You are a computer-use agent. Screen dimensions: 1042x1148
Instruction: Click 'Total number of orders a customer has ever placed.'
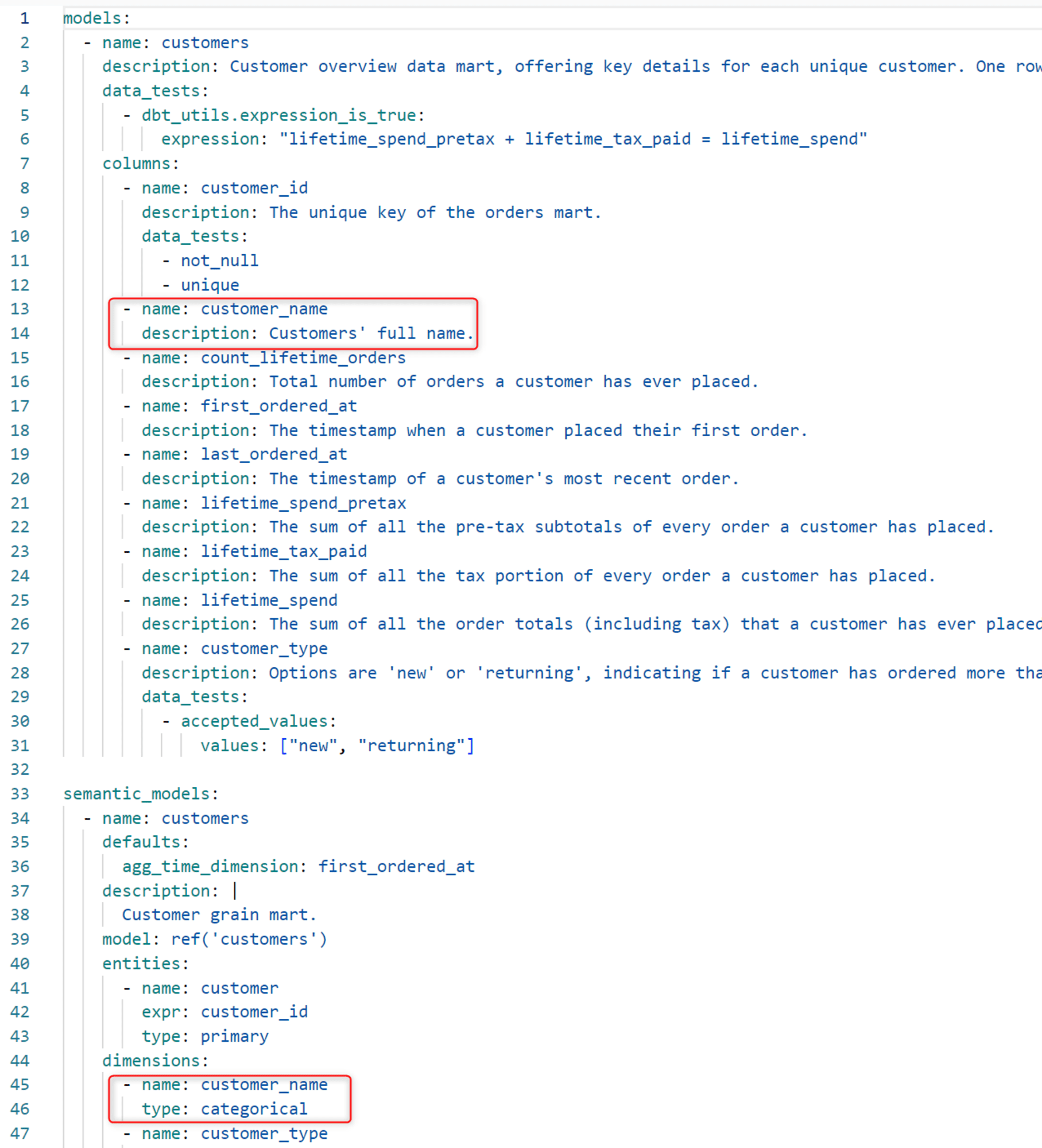point(514,382)
